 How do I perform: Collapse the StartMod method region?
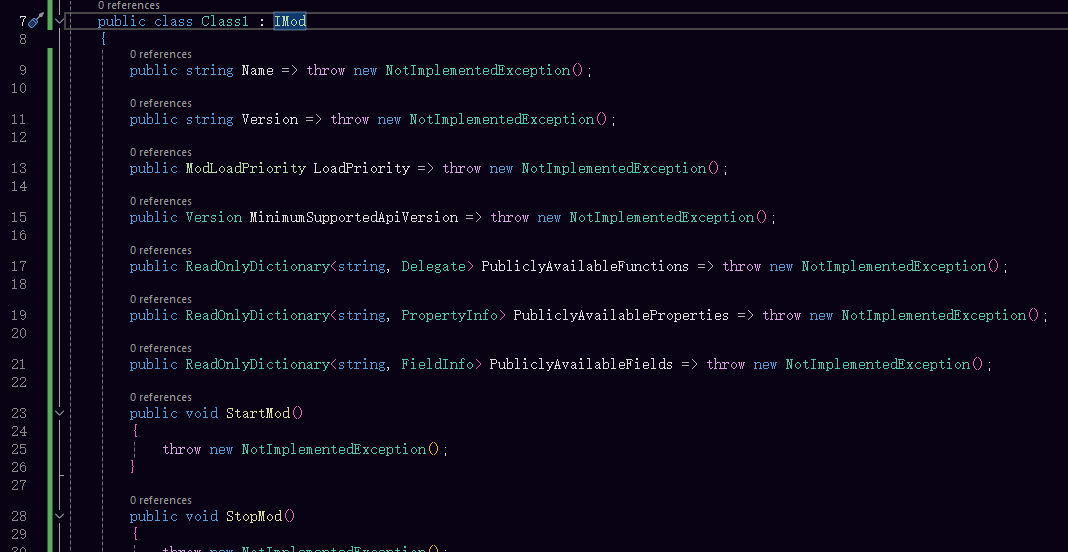click(x=59, y=413)
